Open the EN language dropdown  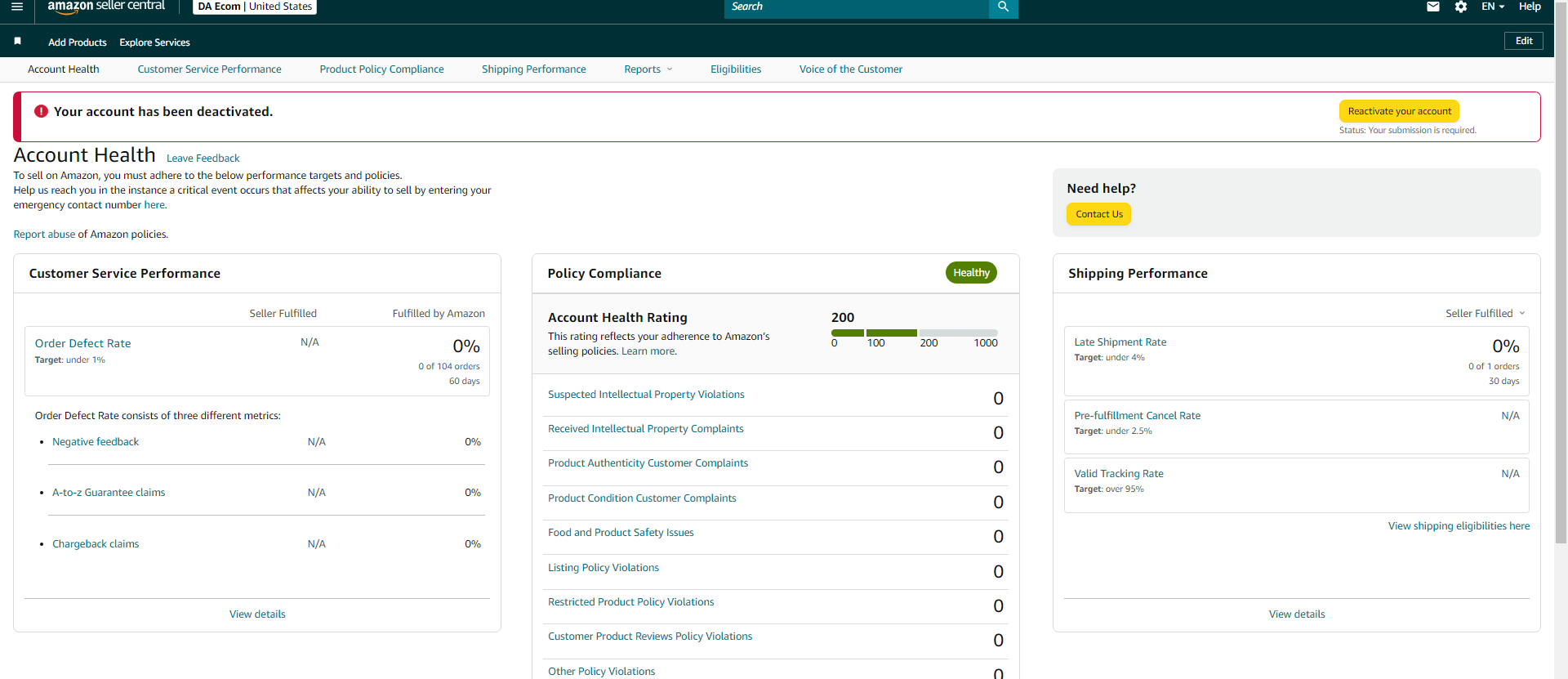coord(1493,7)
